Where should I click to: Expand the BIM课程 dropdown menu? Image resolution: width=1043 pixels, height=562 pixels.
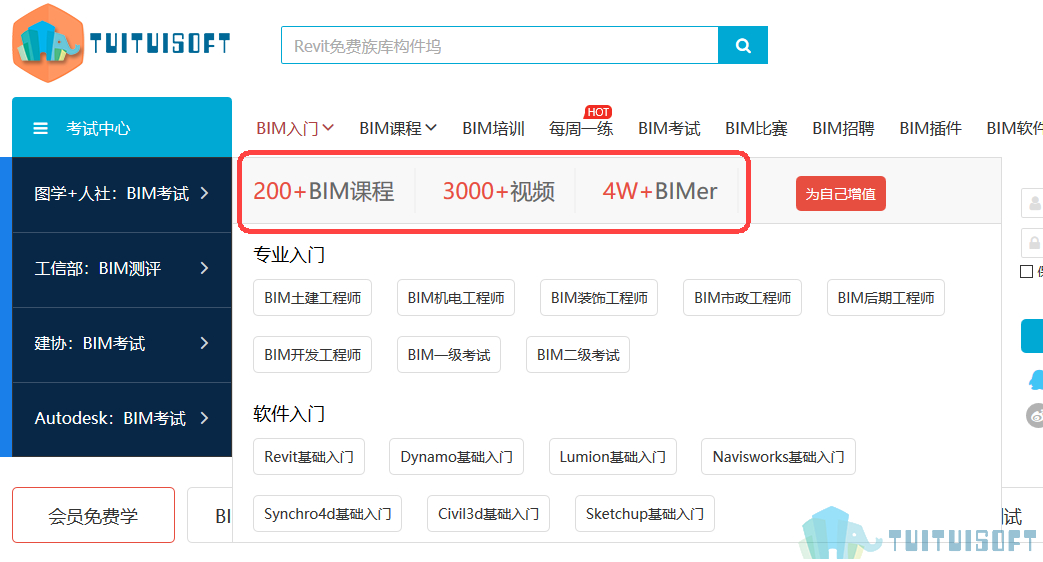pos(398,128)
